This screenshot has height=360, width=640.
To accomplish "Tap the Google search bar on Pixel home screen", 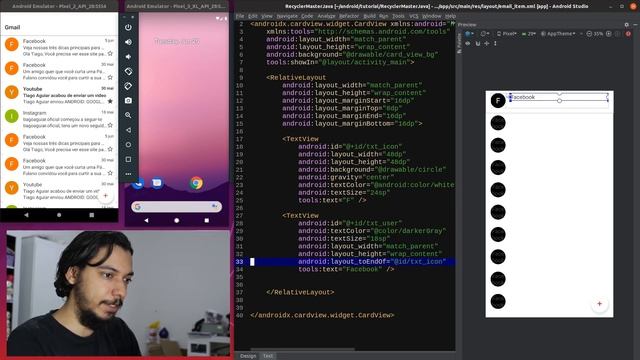I will pyautogui.click(x=176, y=207).
